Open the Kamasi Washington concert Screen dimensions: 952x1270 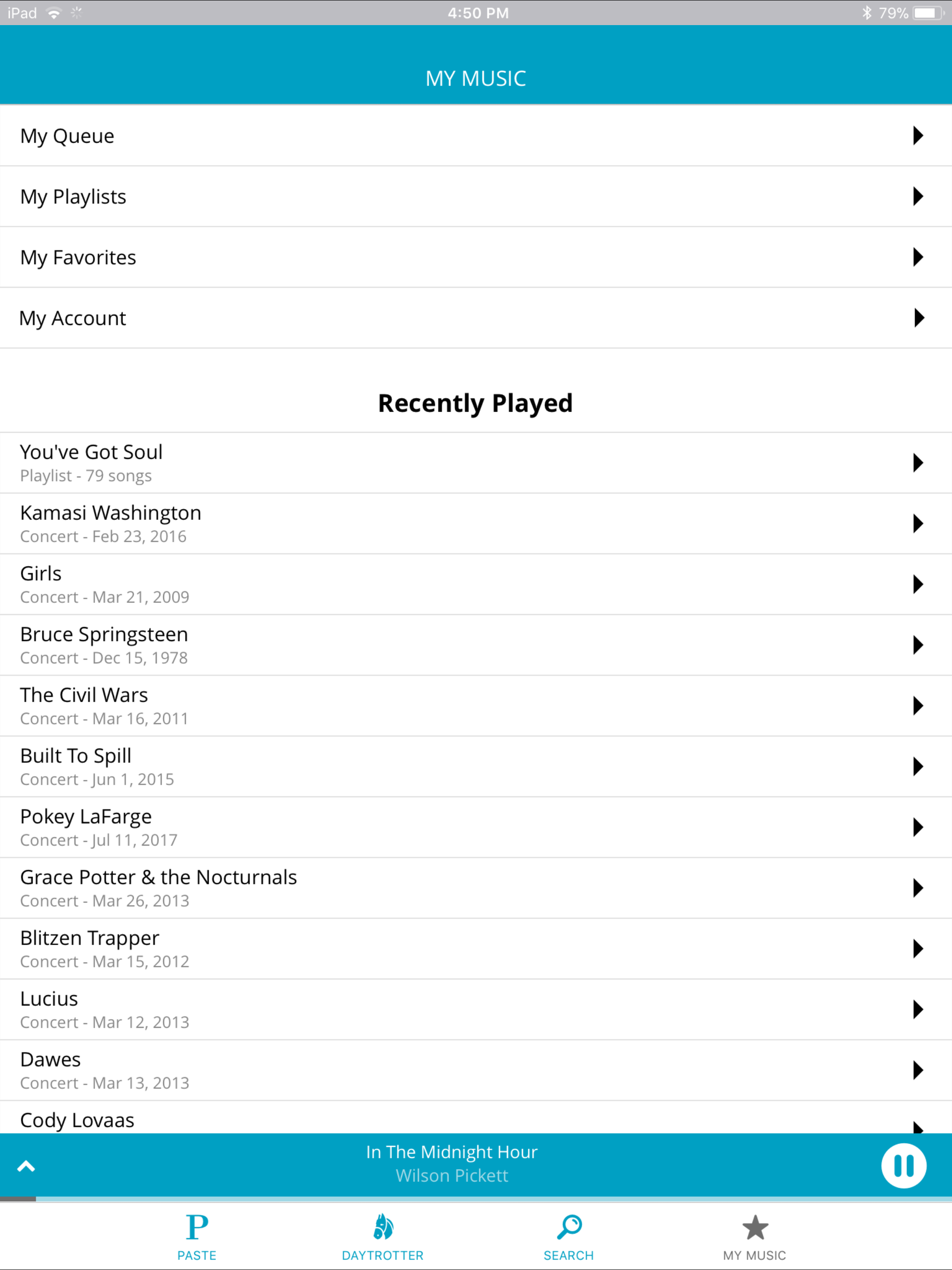pos(476,523)
